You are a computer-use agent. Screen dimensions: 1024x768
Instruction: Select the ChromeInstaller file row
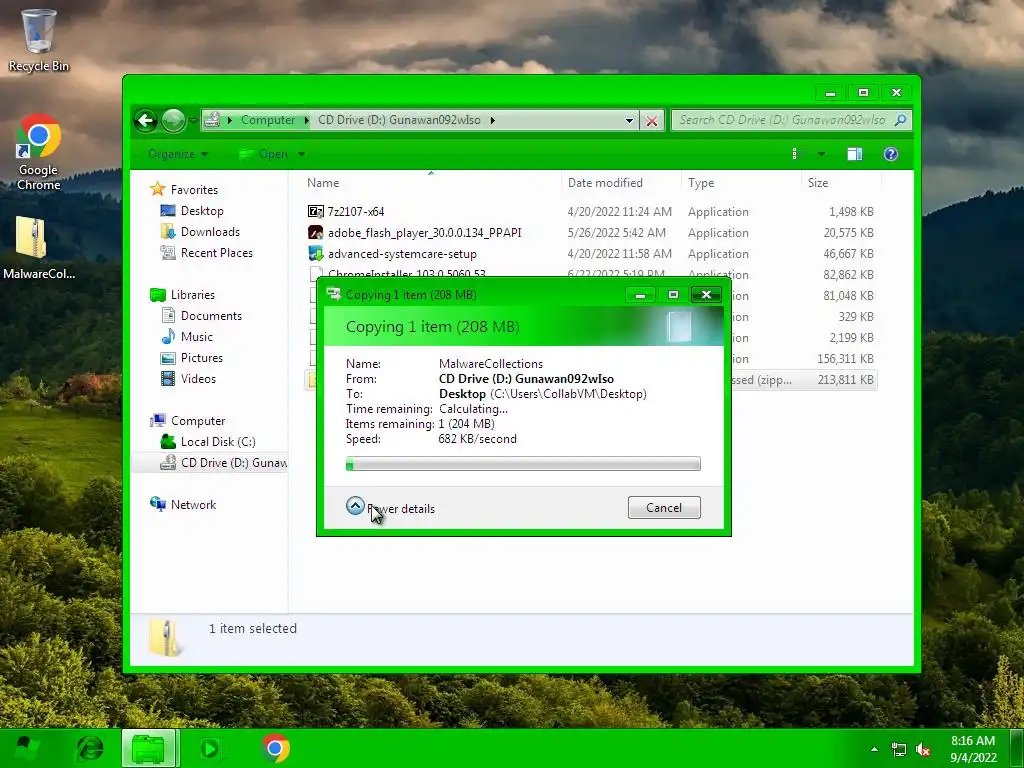click(591, 274)
